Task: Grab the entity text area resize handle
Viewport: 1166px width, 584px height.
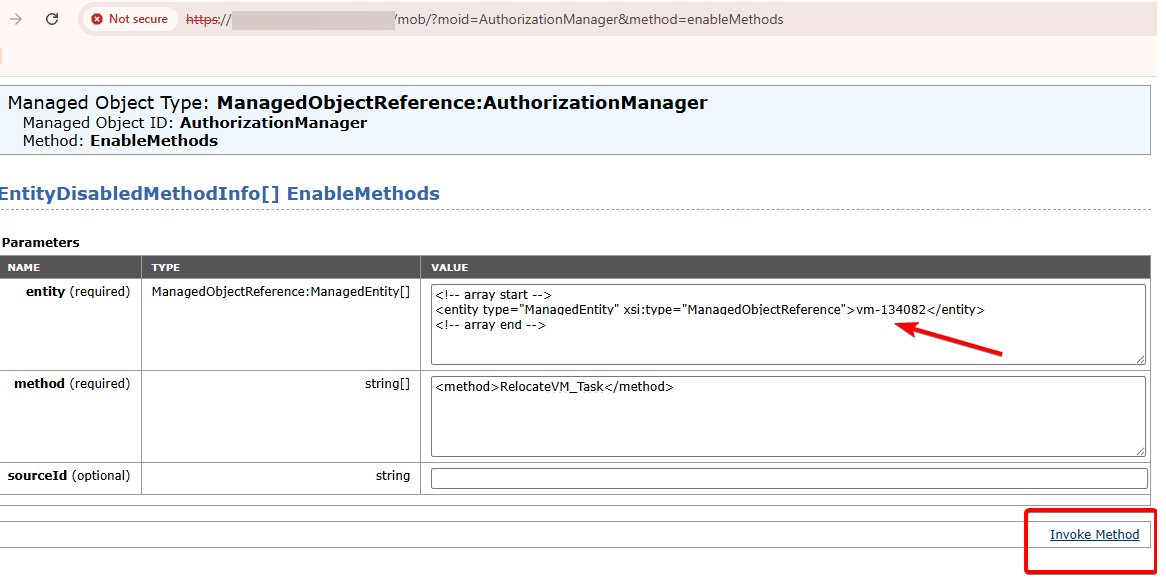Action: [x=1140, y=359]
